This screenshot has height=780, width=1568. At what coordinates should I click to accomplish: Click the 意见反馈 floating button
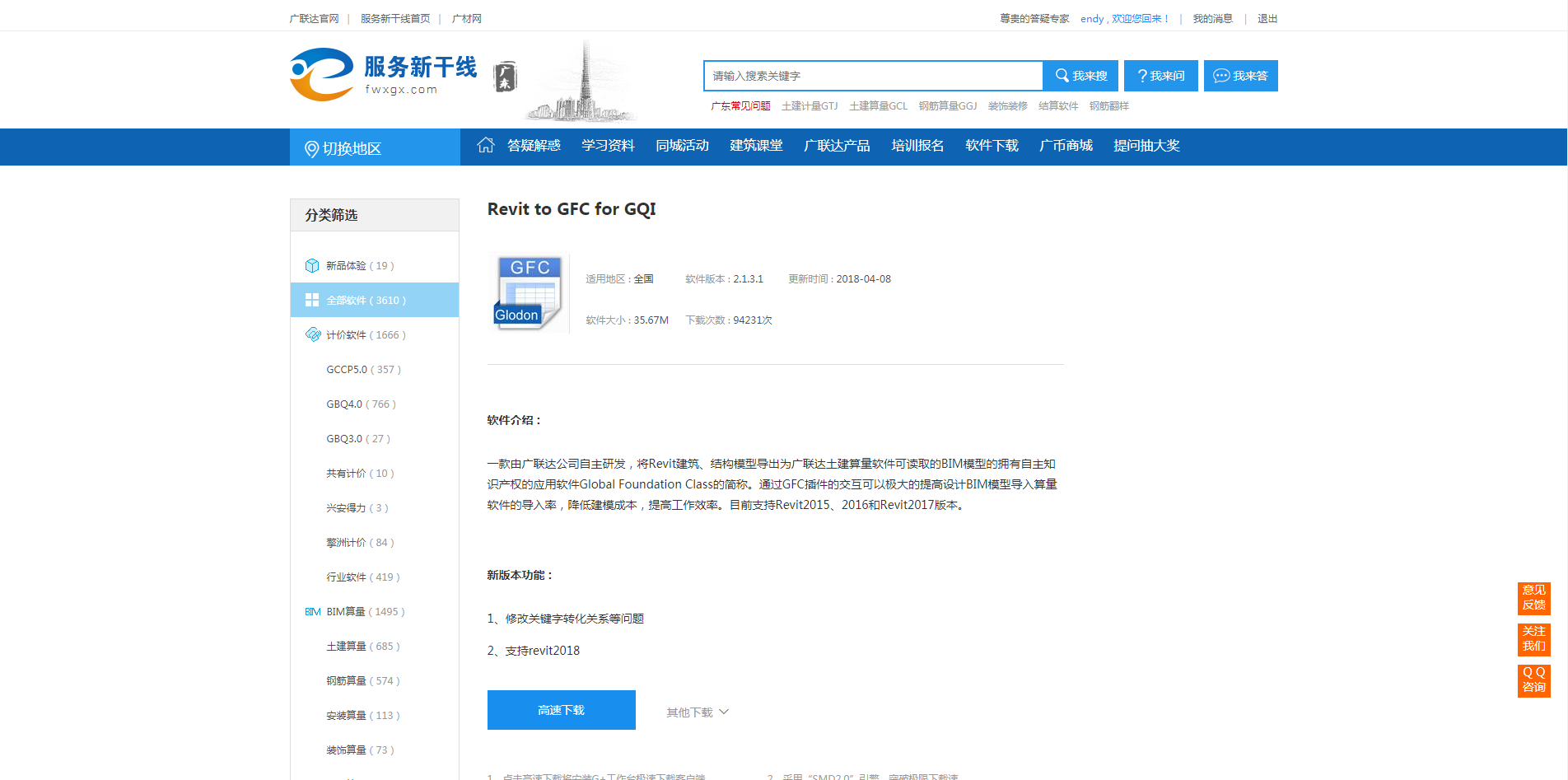click(x=1533, y=598)
